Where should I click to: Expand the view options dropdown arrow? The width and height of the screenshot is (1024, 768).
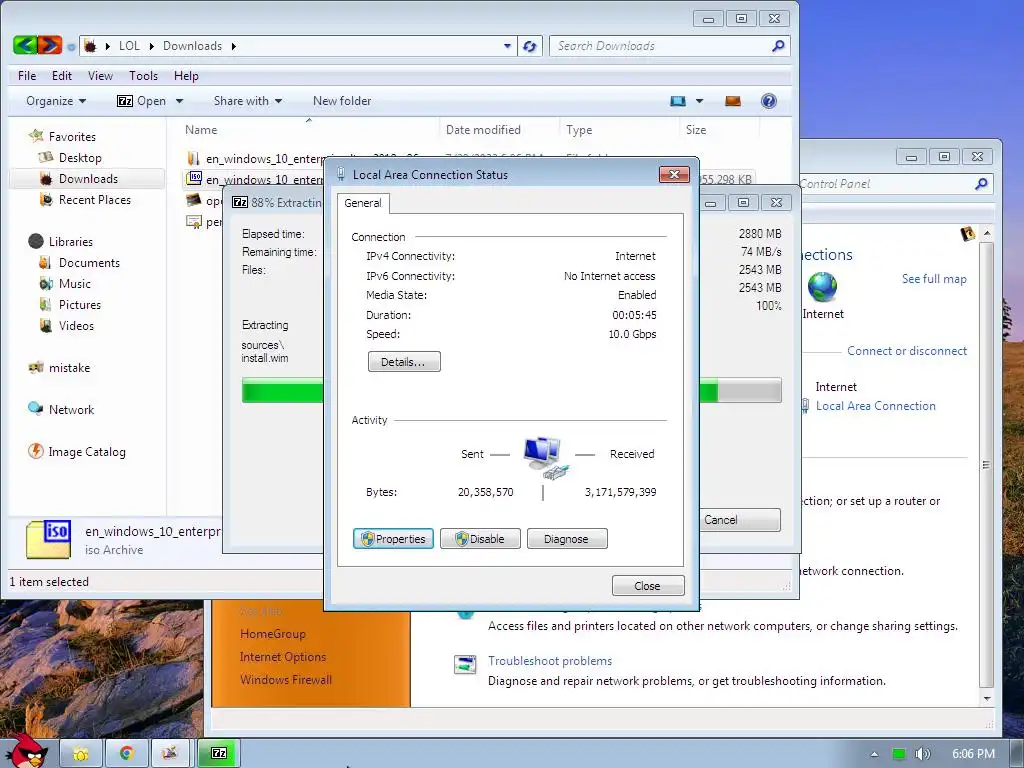pos(699,101)
